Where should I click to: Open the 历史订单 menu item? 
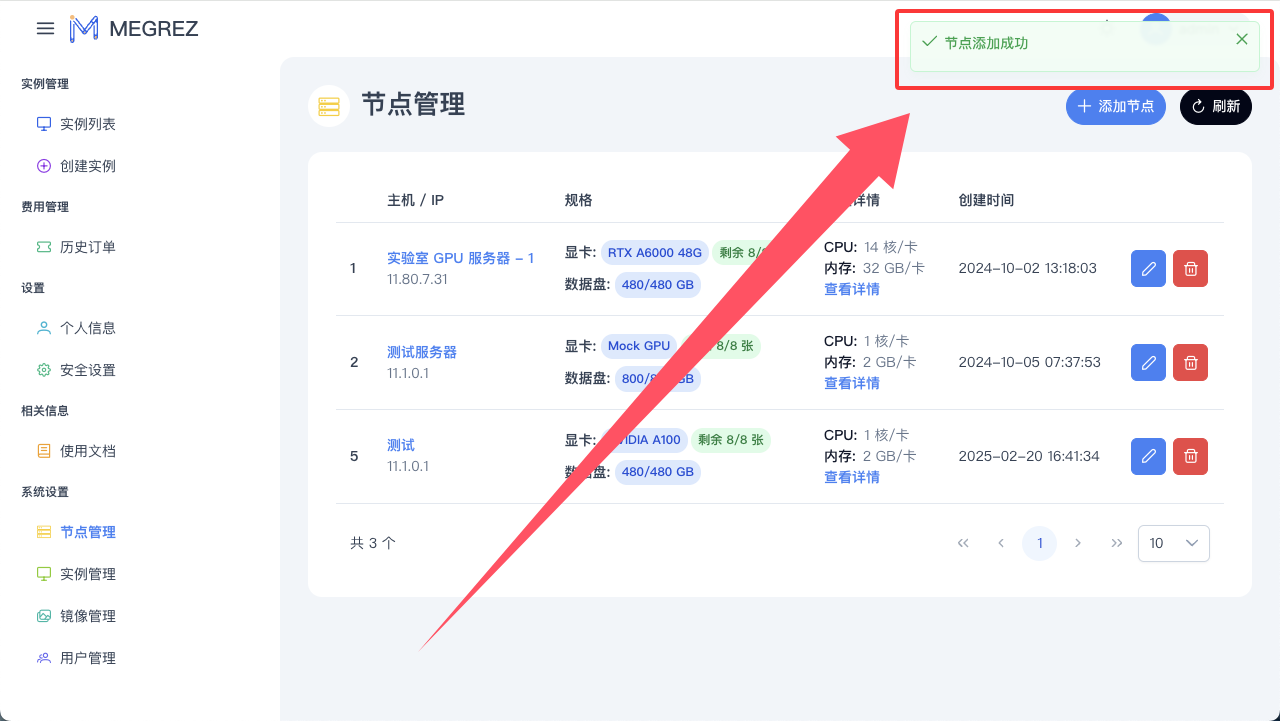[x=89, y=246]
